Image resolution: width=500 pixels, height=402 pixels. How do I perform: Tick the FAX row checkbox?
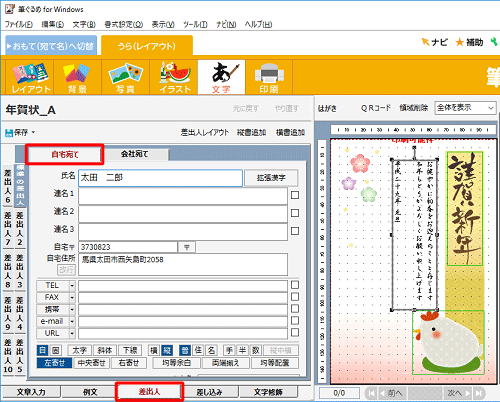tap(295, 297)
